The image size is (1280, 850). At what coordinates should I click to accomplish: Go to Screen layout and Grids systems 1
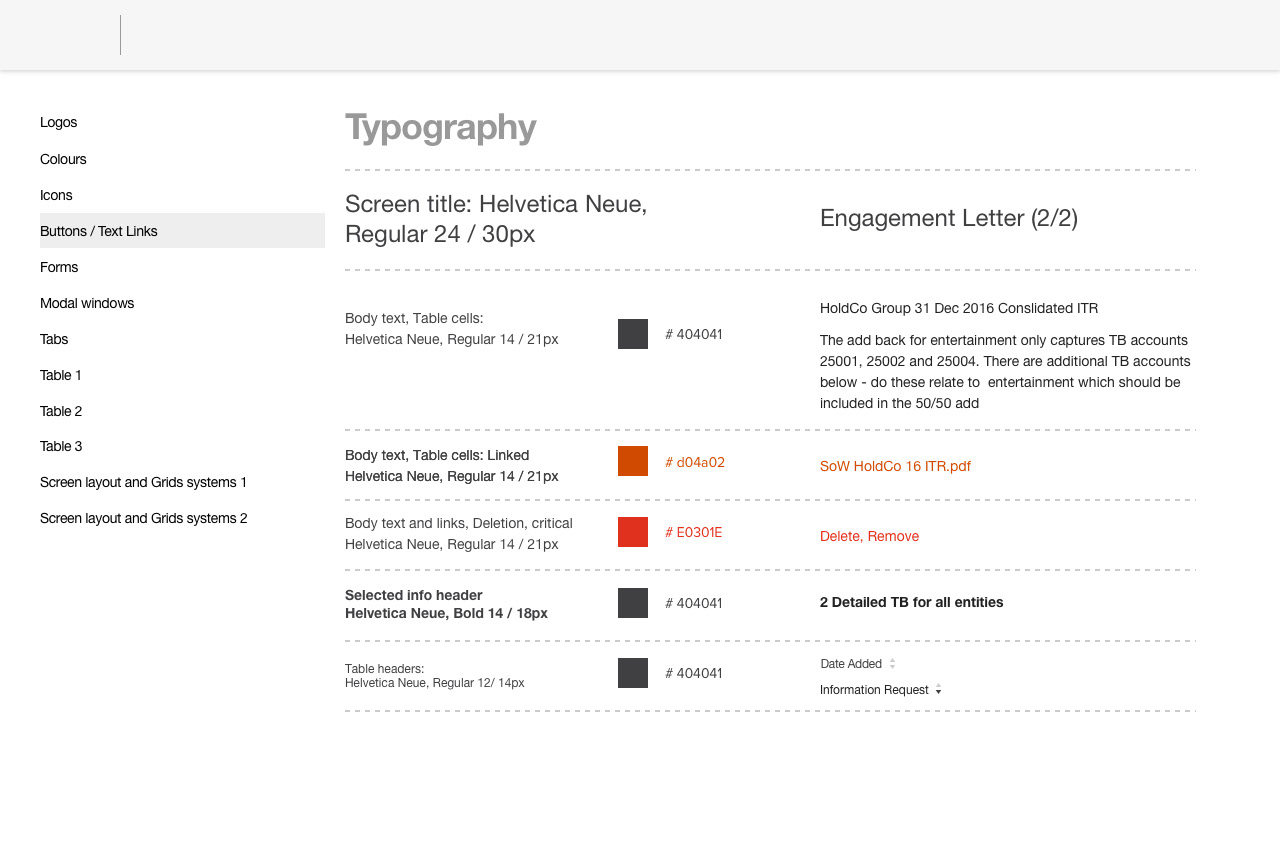(x=143, y=482)
